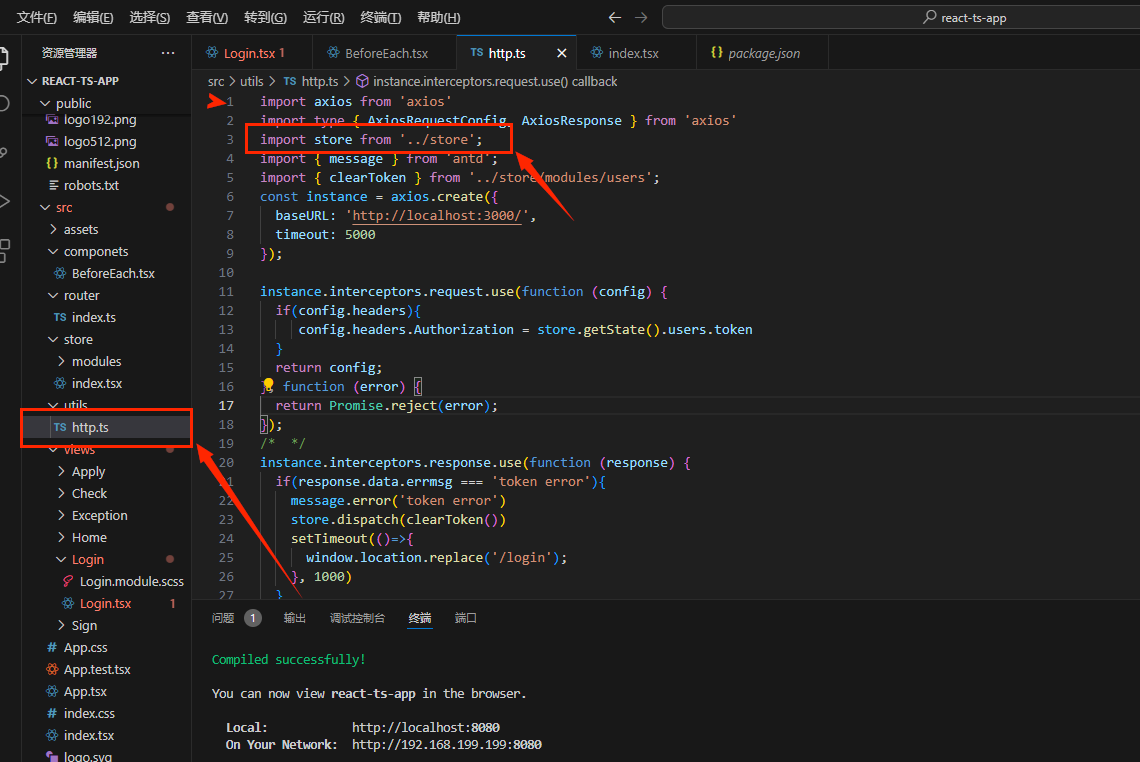Screen dimensions: 1140x762
Task: Open the Go (转到) menu
Action: 265,17
